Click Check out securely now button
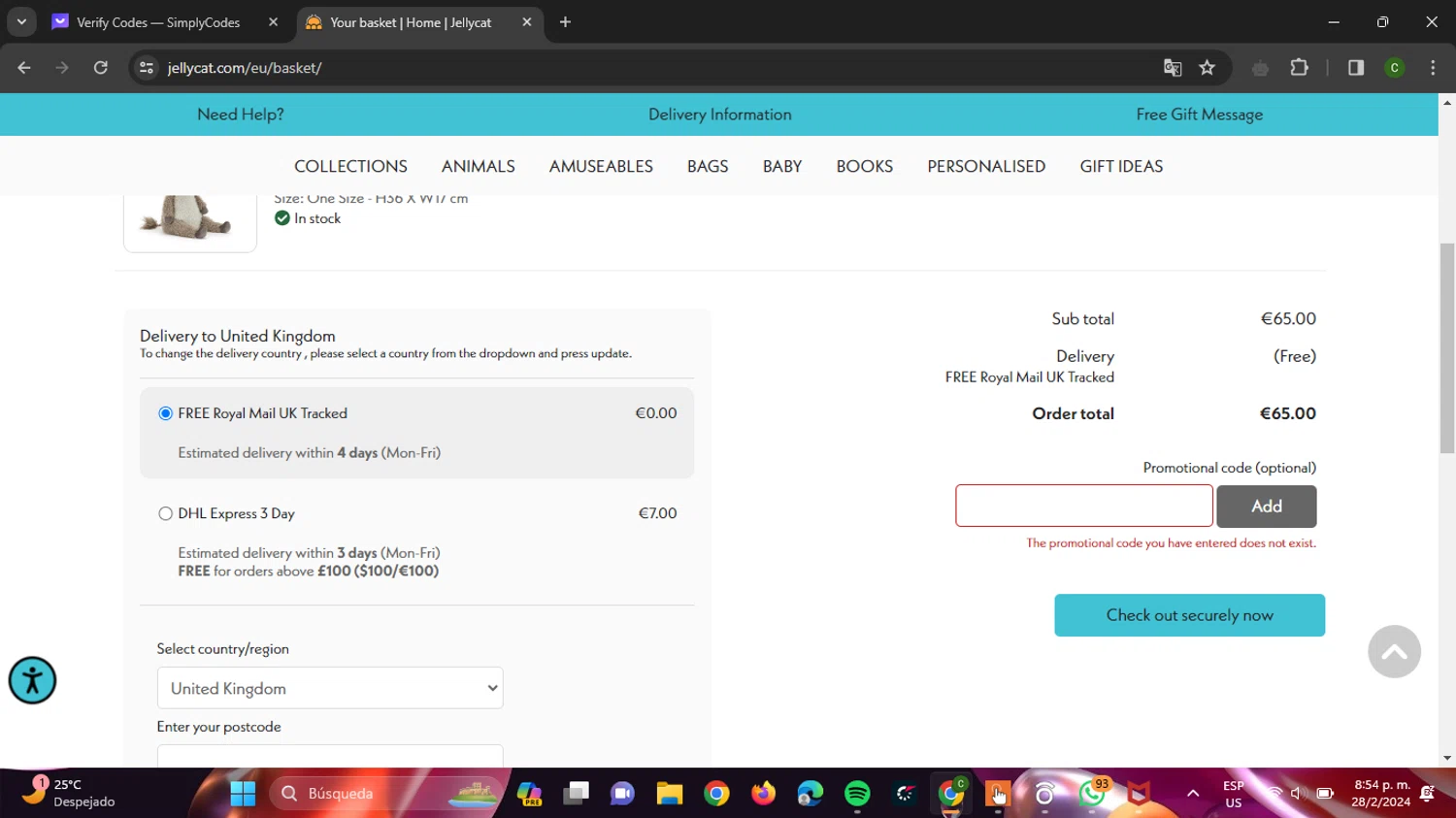This screenshot has width=1456, height=818. click(1189, 615)
